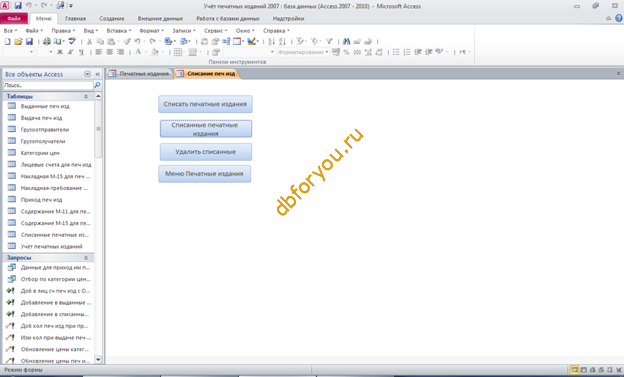Collapse the navigation pane with double chevron
The width and height of the screenshot is (624, 377).
tap(98, 74)
